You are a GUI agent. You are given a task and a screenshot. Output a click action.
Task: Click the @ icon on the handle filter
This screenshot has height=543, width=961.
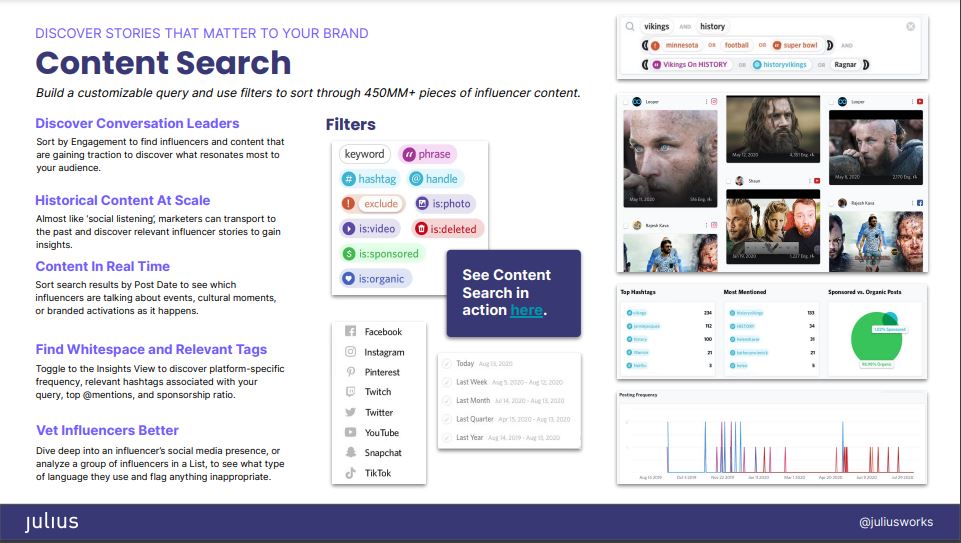(x=416, y=179)
